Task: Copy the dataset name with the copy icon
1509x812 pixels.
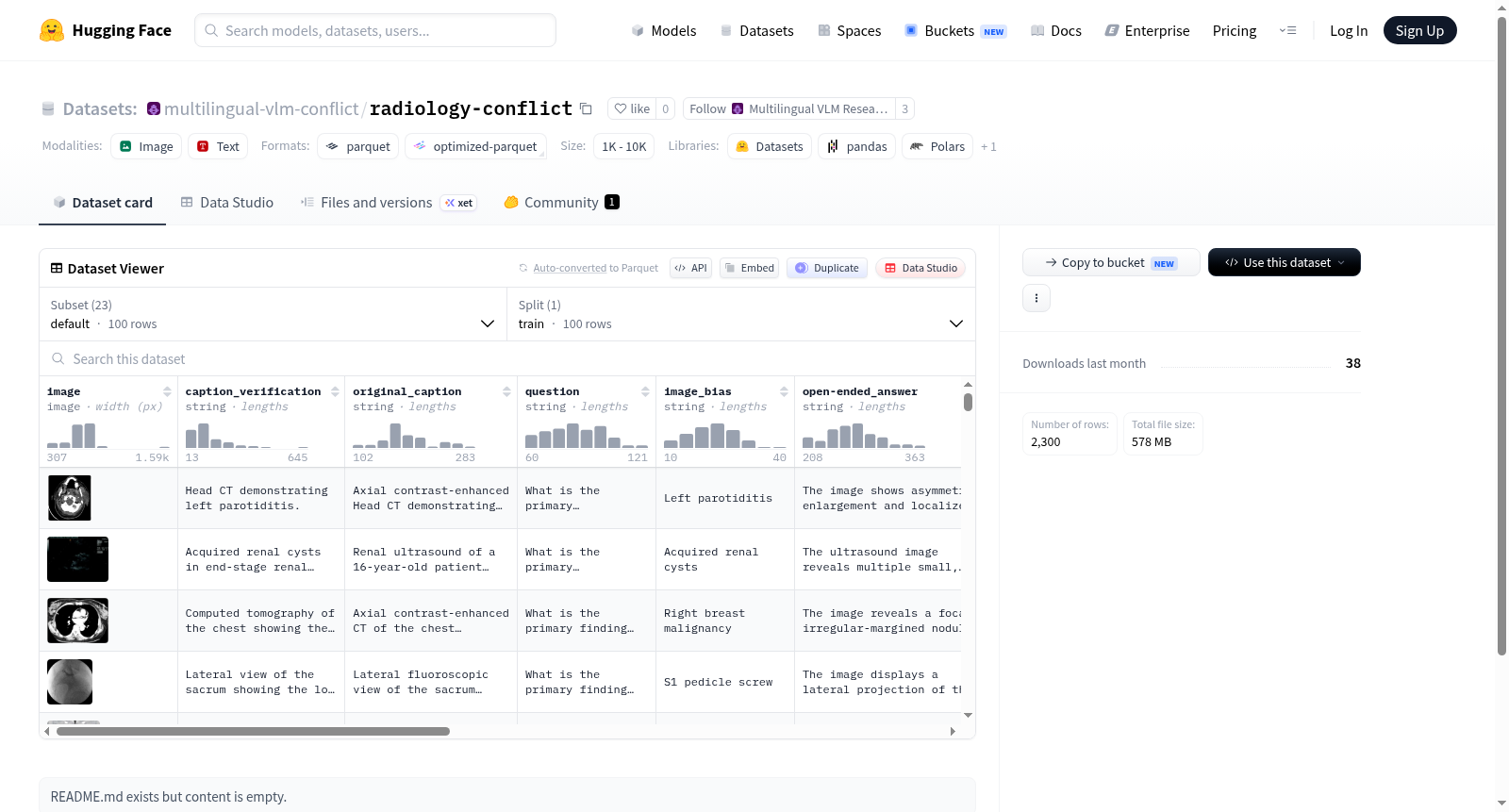Action: pos(586,108)
